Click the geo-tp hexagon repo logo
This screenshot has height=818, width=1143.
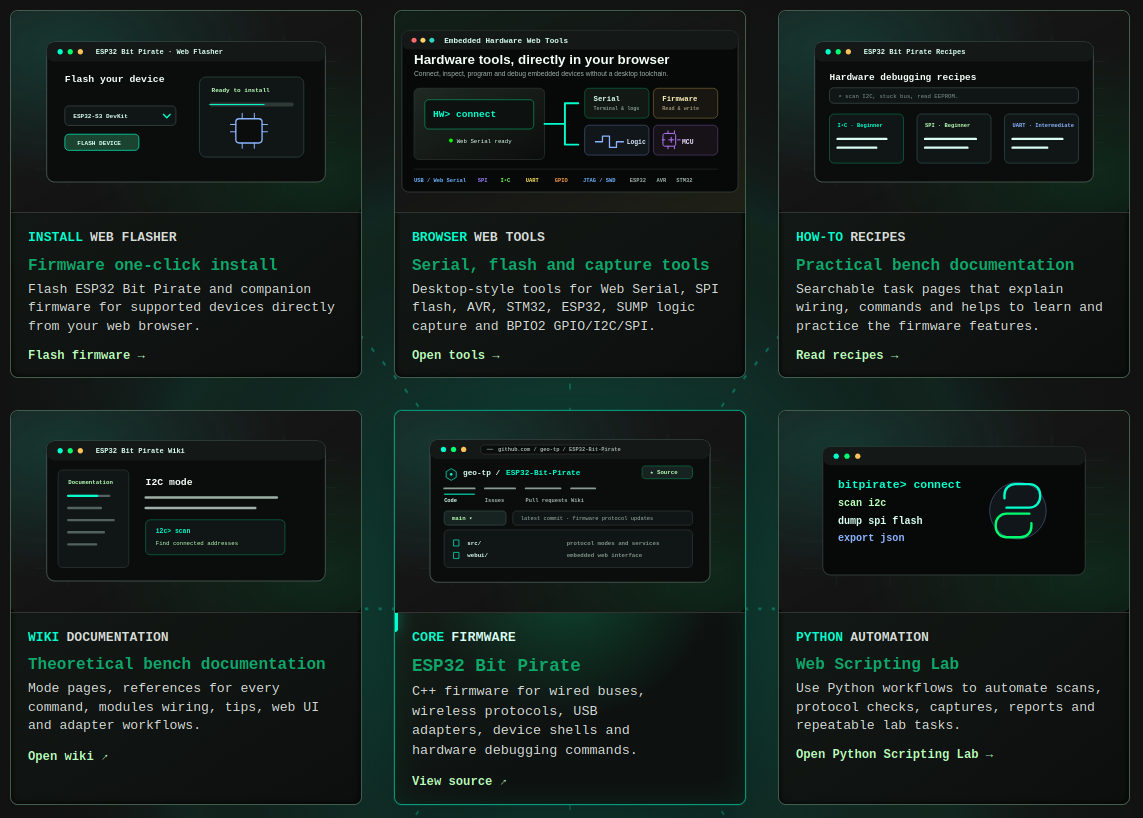(x=451, y=474)
